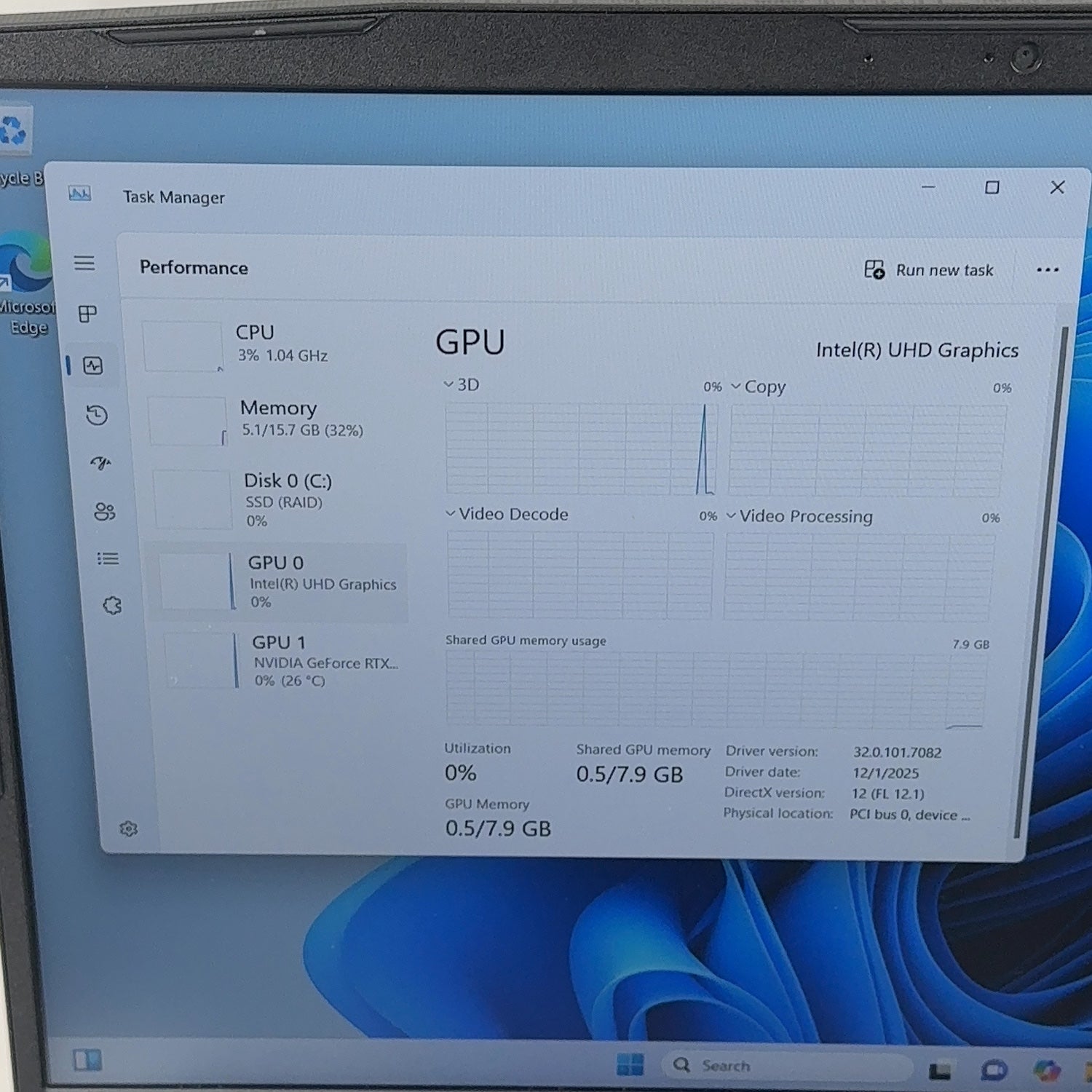This screenshot has width=1092, height=1092.
Task: Select the Memory performance item
Action: click(x=277, y=419)
